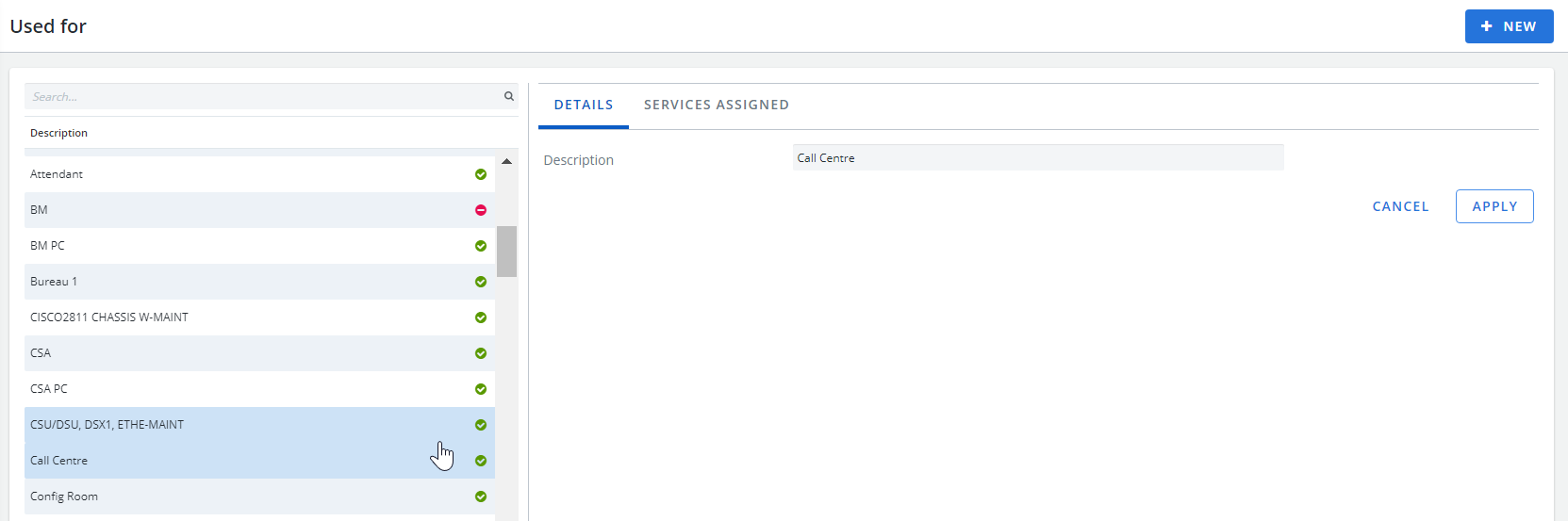
Task: Select the CSA row in the list
Action: 259,353
